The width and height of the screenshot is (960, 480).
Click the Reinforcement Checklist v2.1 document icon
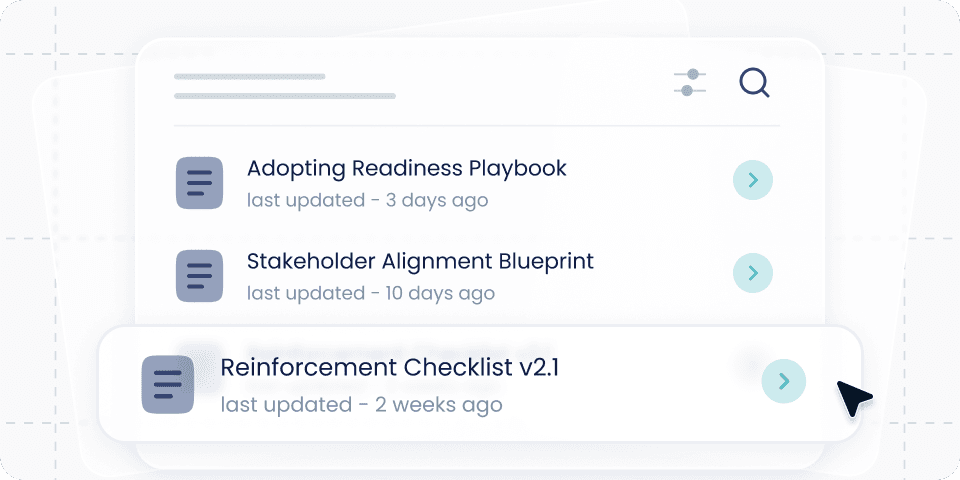tap(167, 384)
